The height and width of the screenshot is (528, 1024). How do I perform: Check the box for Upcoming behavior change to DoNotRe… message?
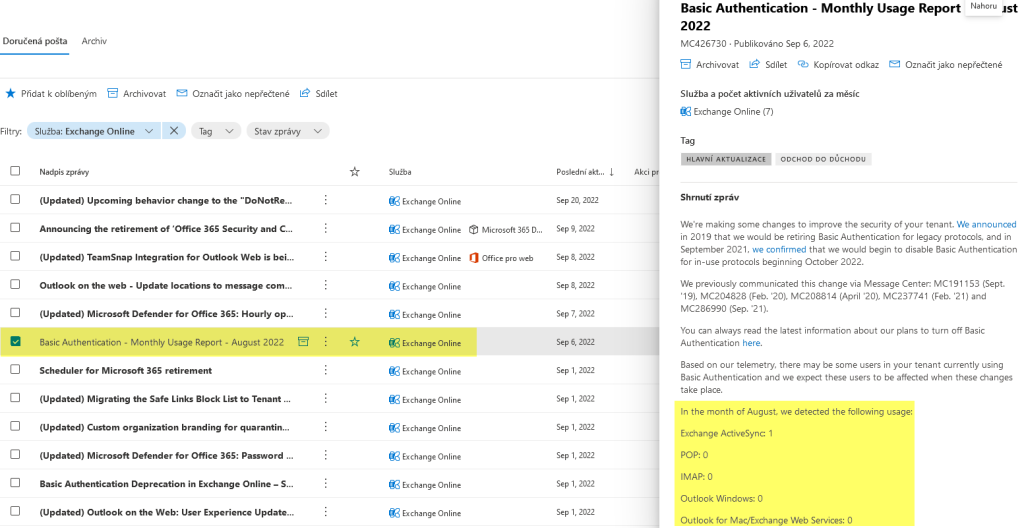pyautogui.click(x=15, y=199)
